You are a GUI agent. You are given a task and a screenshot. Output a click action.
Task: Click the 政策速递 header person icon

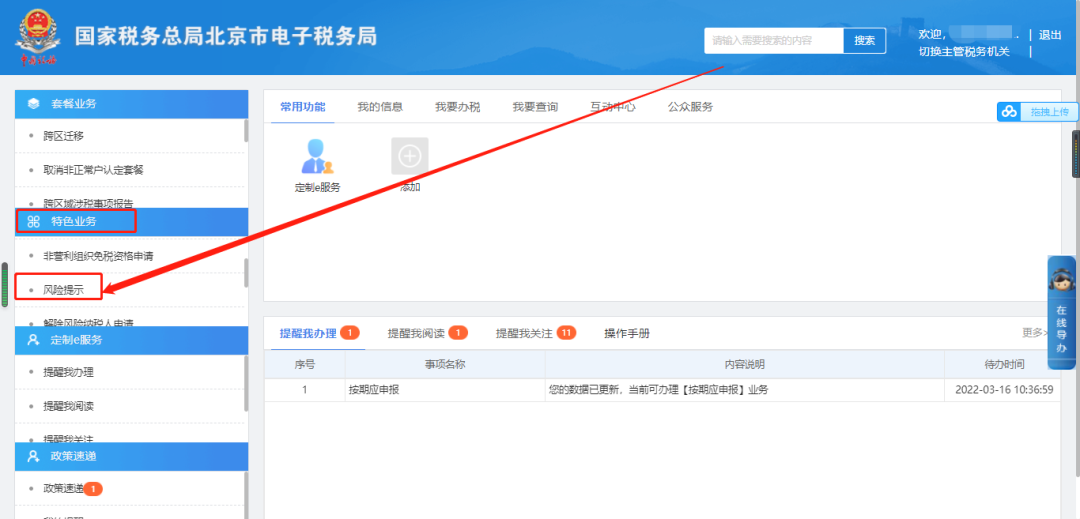pyautogui.click(x=33, y=456)
